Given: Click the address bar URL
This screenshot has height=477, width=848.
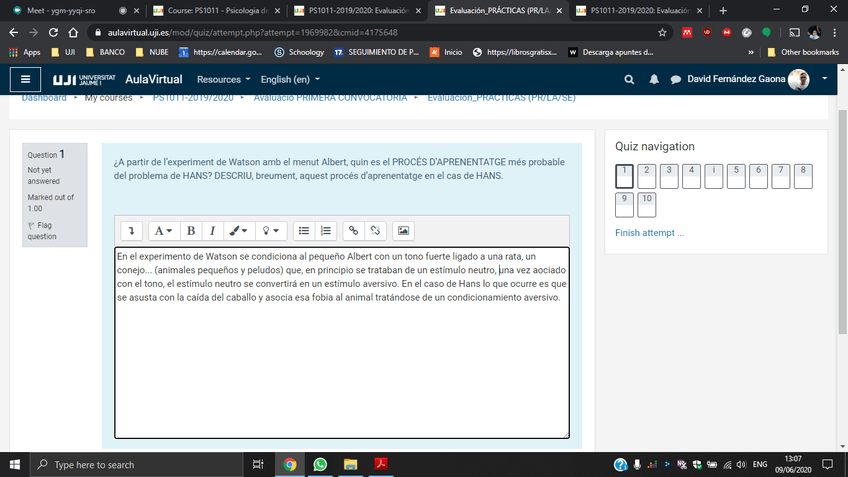Looking at the screenshot, I should (x=252, y=32).
